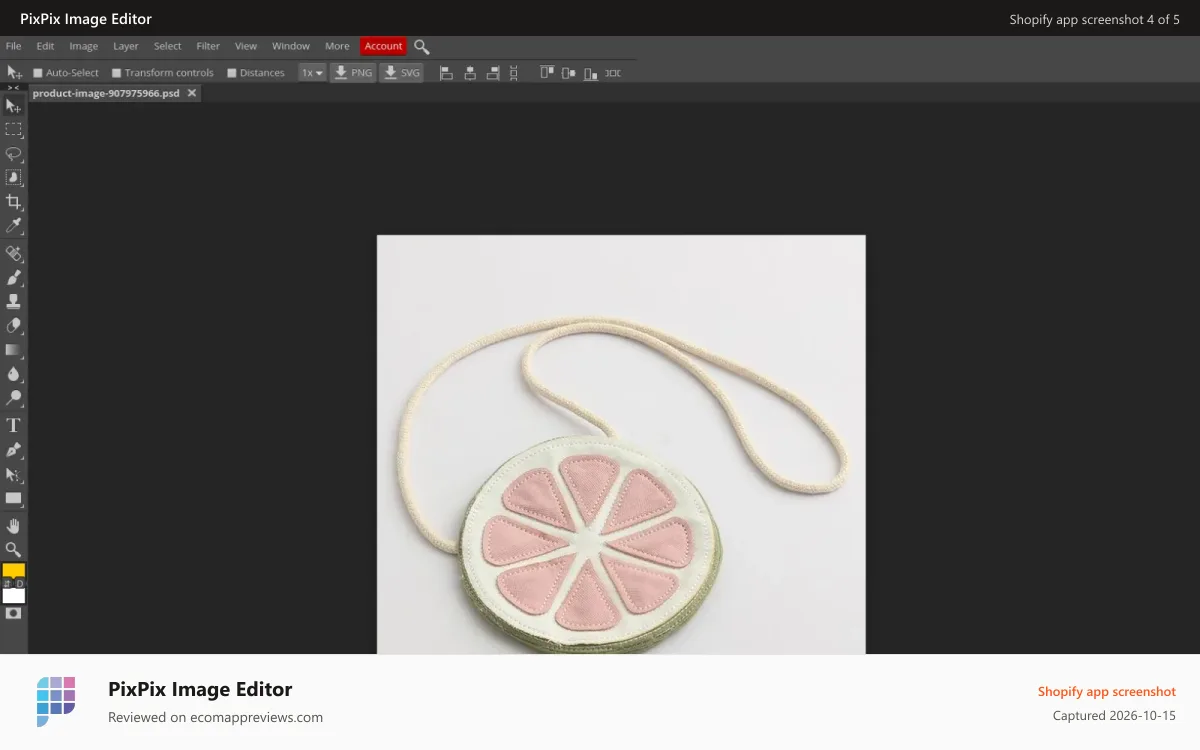Image resolution: width=1200 pixels, height=750 pixels.
Task: Select the Eyedropper tool
Action: tap(13, 226)
